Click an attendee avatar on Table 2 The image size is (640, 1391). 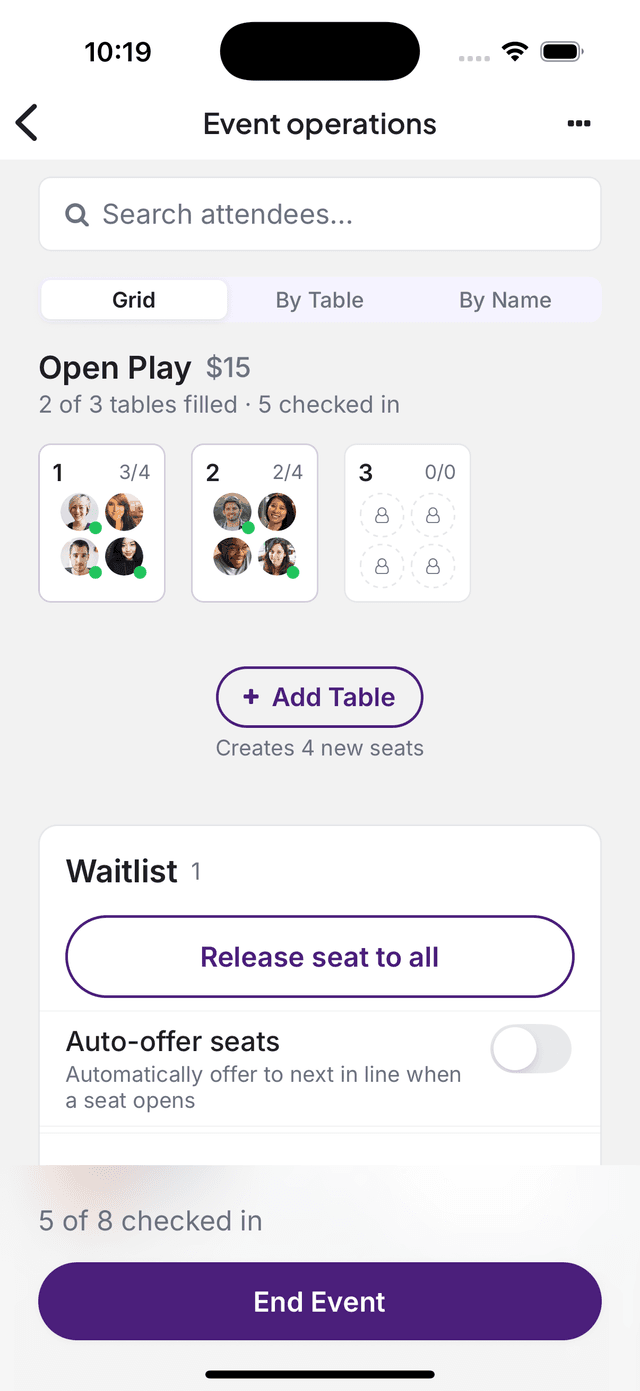pos(231,511)
